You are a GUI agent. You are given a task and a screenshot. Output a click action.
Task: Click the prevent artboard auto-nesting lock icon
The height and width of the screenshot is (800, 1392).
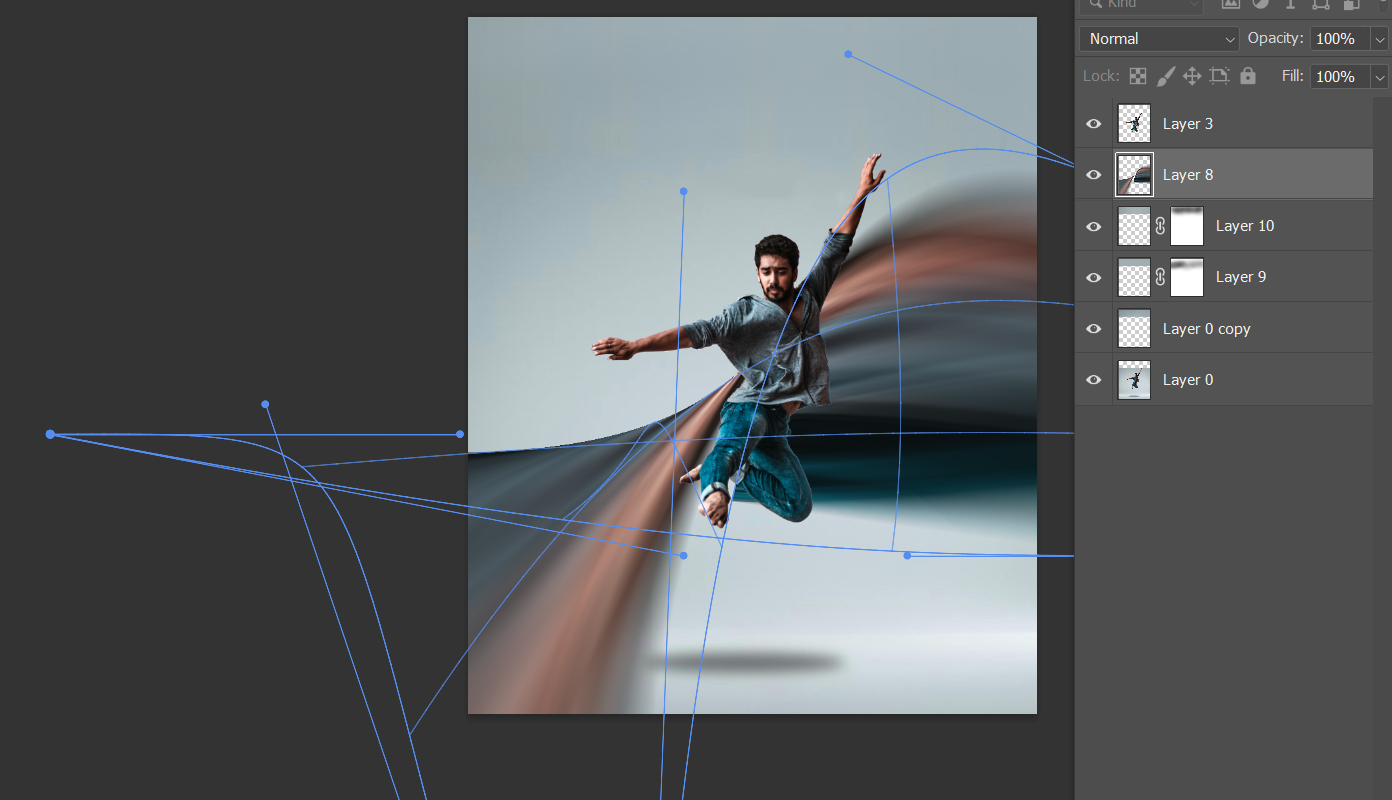1219,76
